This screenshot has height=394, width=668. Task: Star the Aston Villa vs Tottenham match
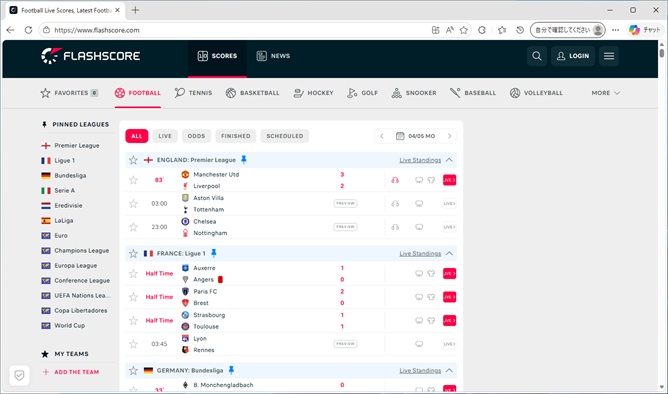(133, 204)
